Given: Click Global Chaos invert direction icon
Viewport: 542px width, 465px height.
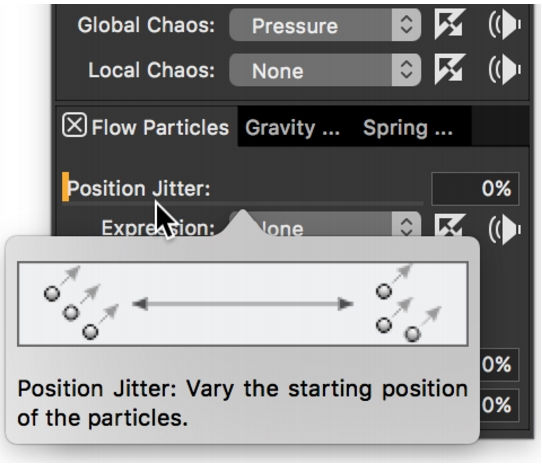Looking at the screenshot, I should [450, 25].
